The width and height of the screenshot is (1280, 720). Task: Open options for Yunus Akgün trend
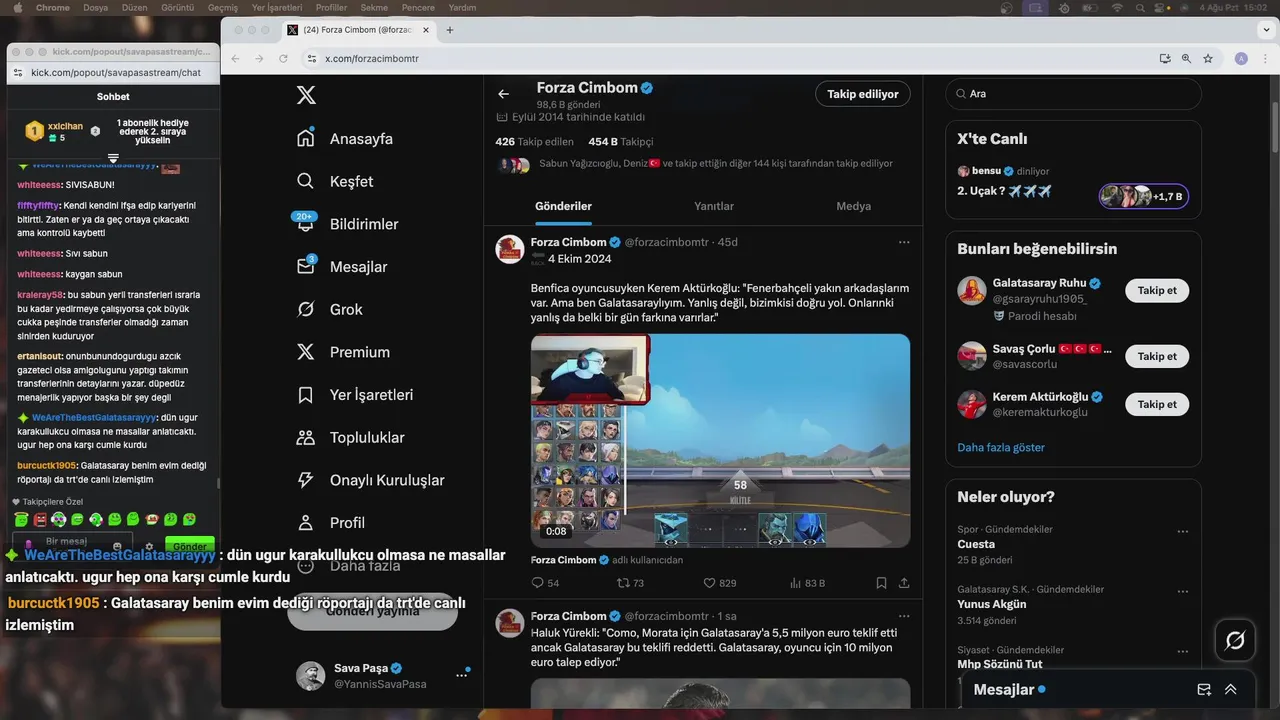coord(1183,592)
